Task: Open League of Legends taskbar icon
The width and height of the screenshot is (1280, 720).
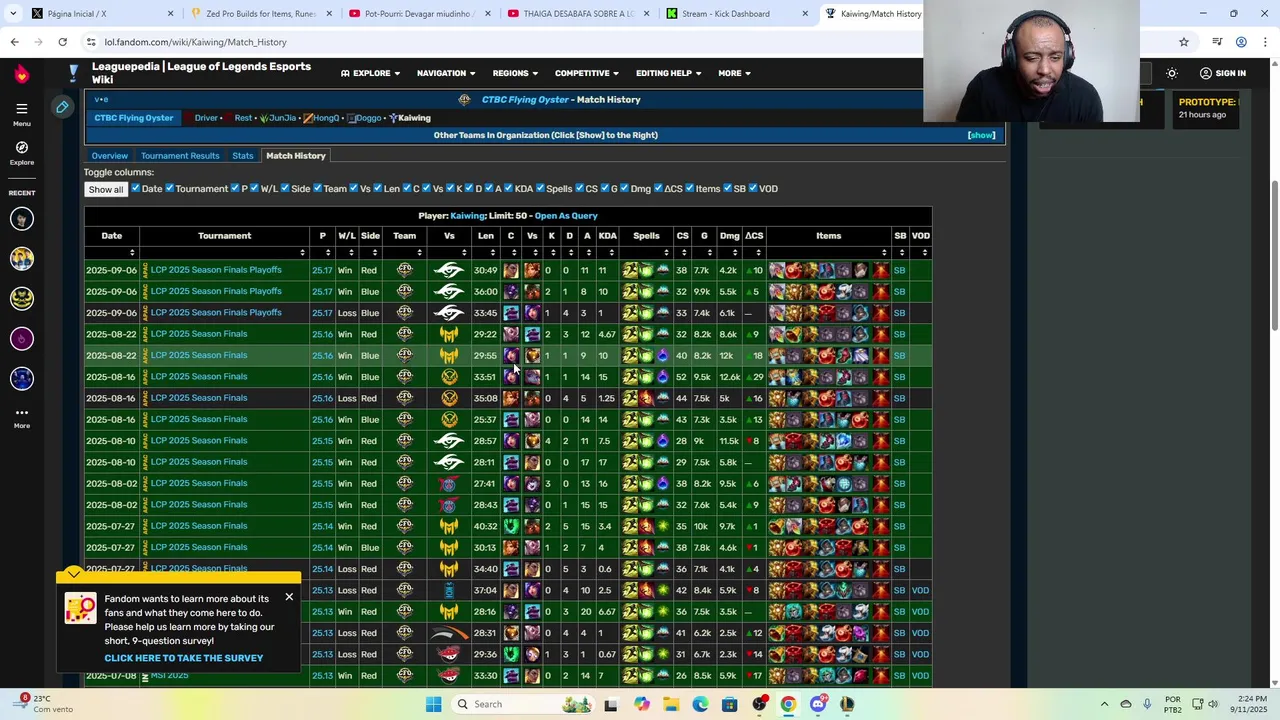Action: (x=847, y=704)
